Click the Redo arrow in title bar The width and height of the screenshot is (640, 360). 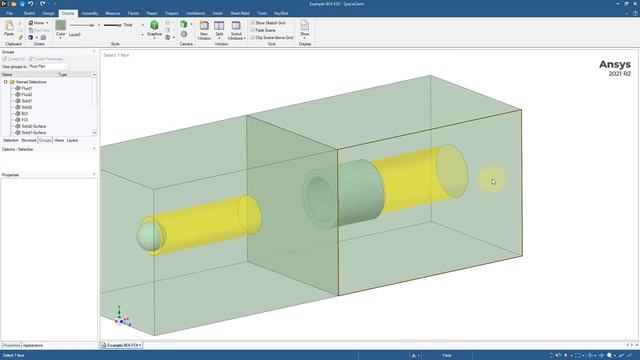tap(42, 4)
